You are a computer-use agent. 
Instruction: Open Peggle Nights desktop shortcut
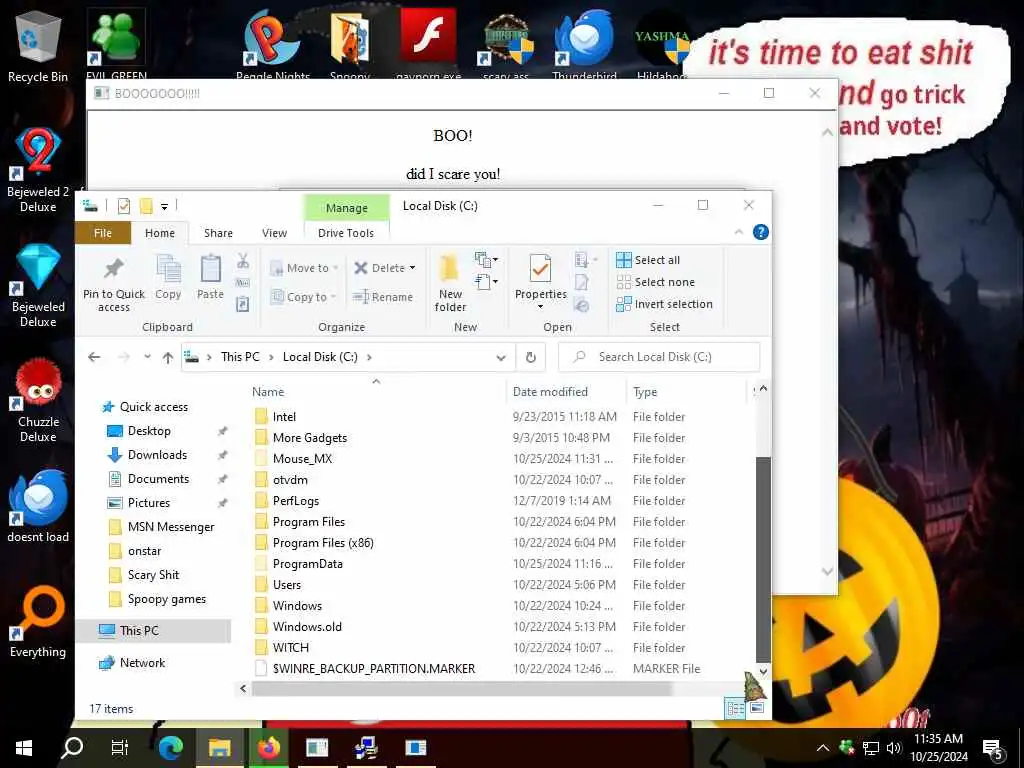pos(272,44)
